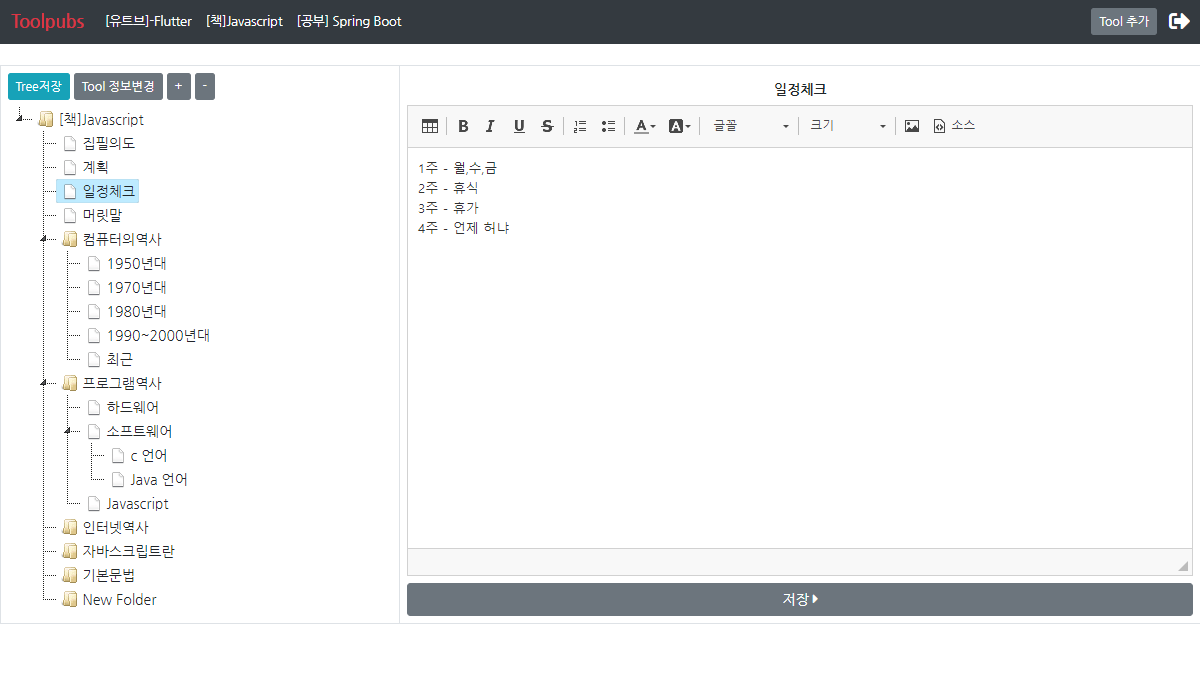Select the 1990~2000년대 tree item
Viewport: 1200px width, 700px height.
[158, 336]
